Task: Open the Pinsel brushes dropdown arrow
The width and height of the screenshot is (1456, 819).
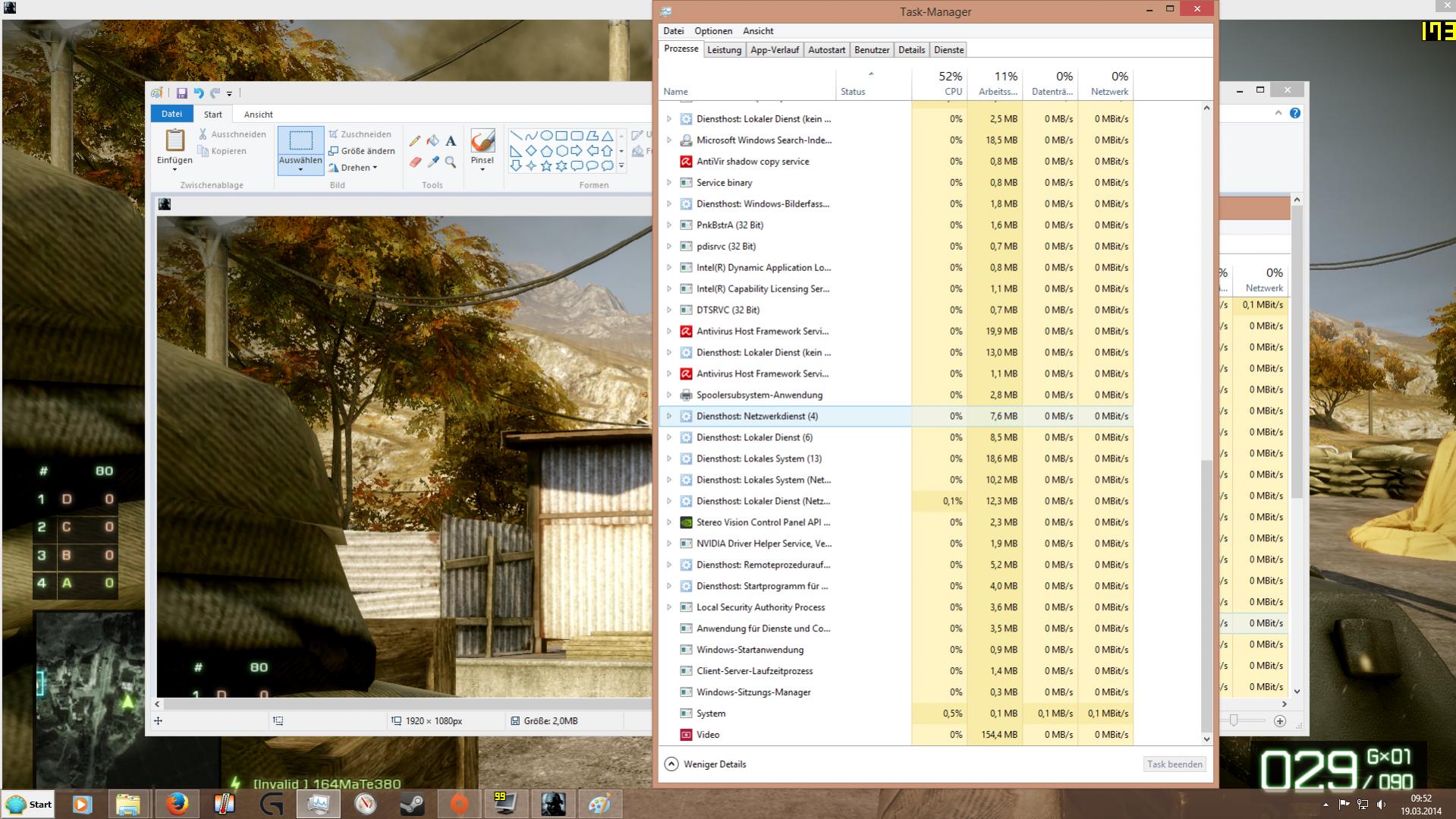Action: 483,169
